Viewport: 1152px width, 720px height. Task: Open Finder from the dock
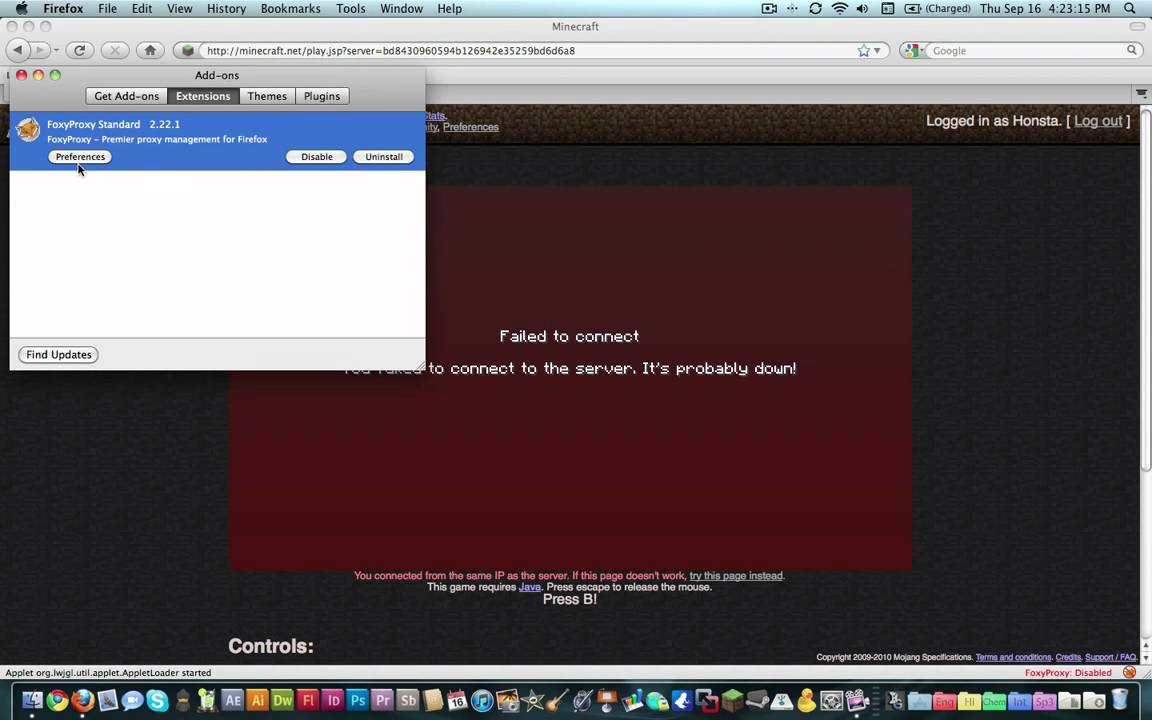click(x=32, y=700)
